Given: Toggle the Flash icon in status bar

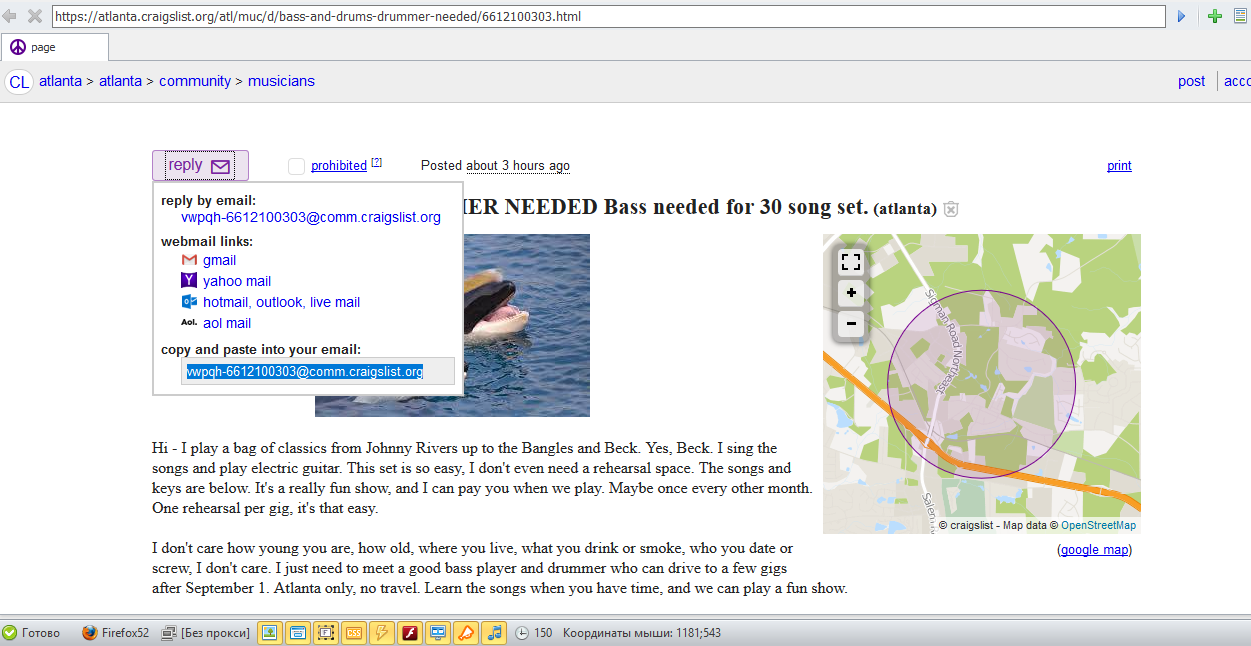Looking at the screenshot, I should tap(410, 633).
